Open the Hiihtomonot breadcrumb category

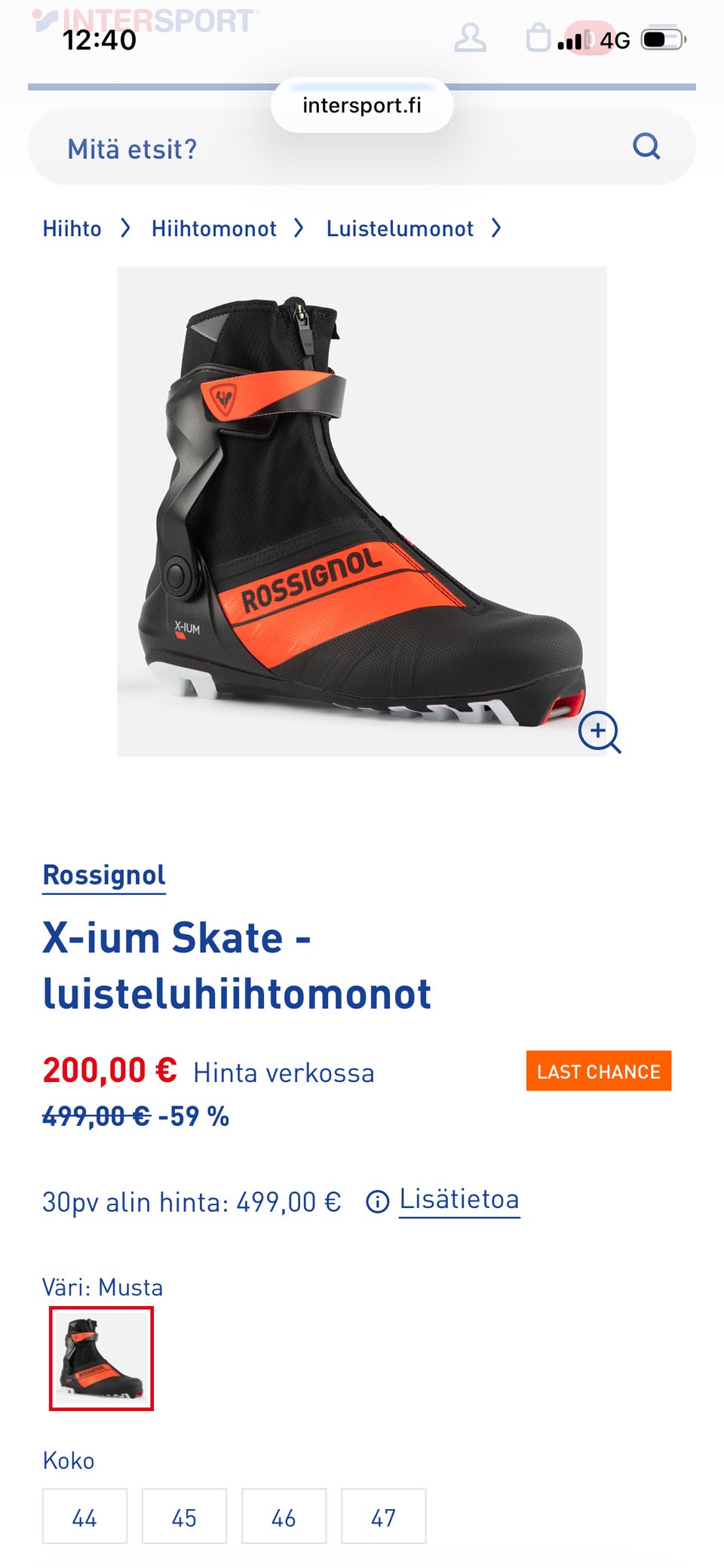click(x=214, y=229)
